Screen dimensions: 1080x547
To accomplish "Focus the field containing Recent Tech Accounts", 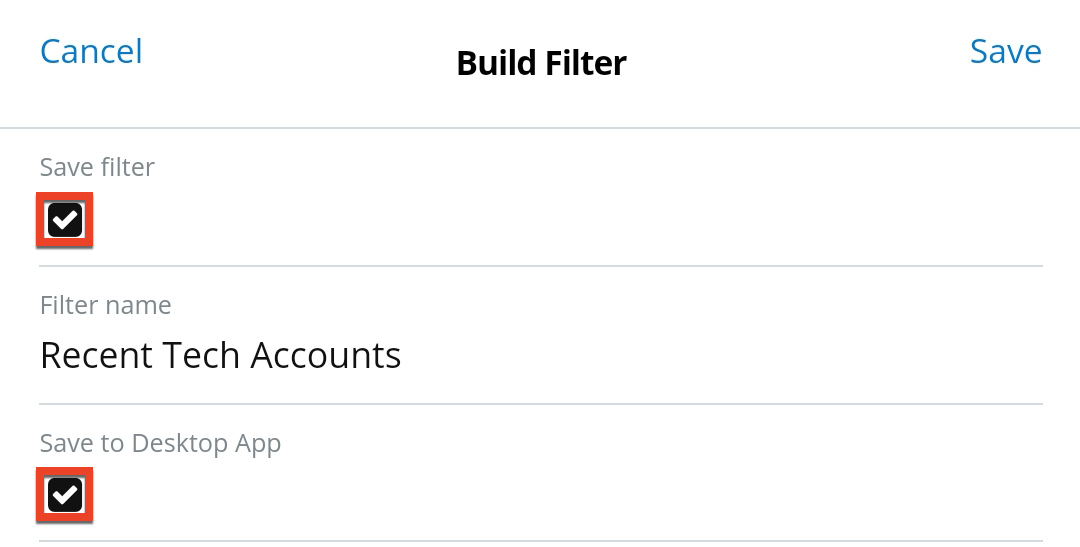I will (x=220, y=355).
